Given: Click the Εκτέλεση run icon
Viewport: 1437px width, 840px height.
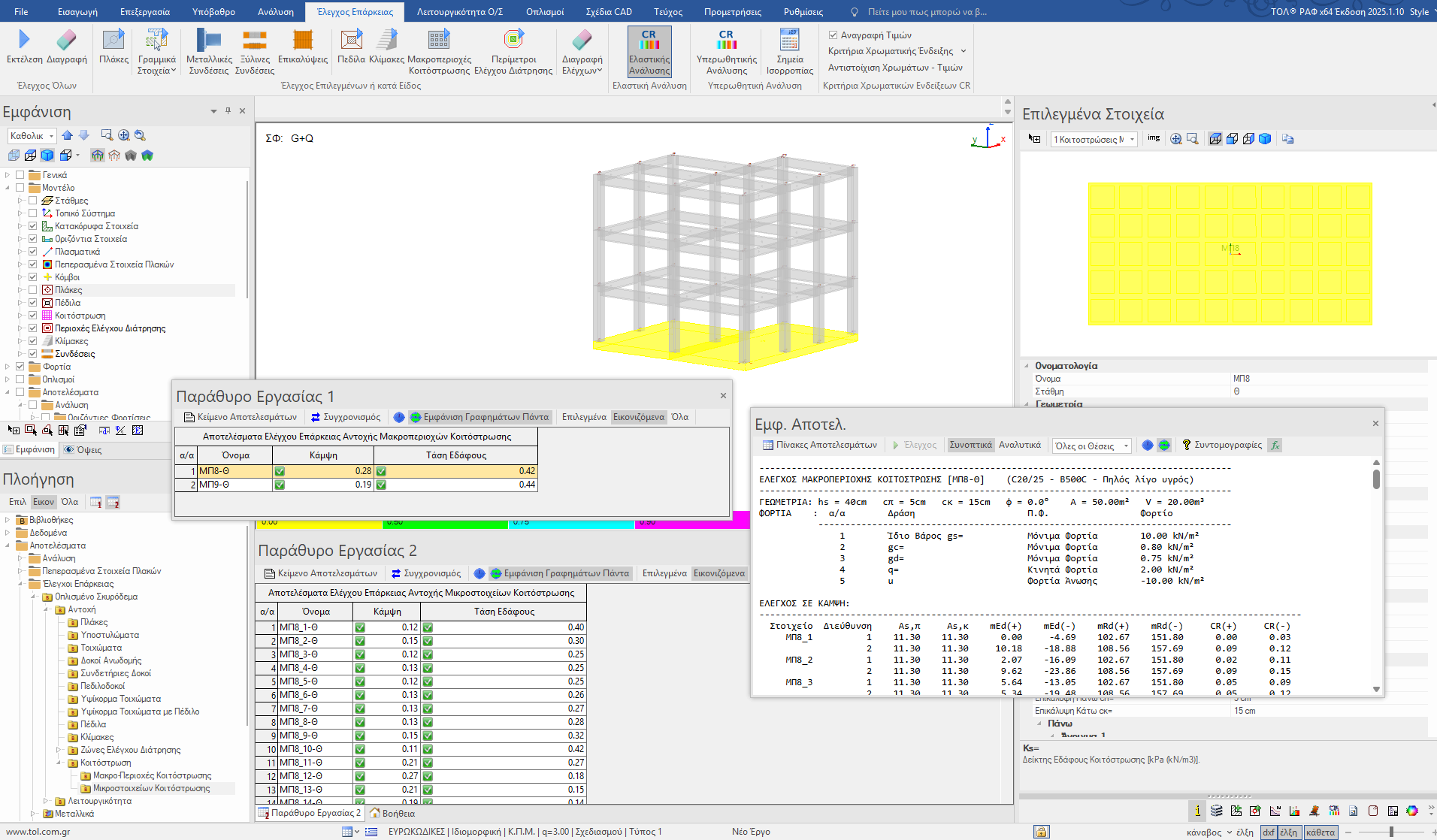Looking at the screenshot, I should coord(24,40).
